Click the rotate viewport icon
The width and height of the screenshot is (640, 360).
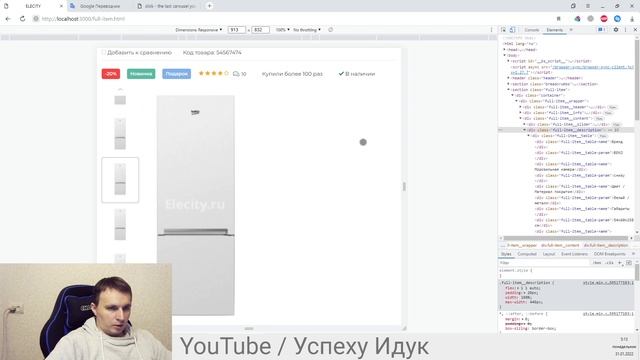(x=331, y=30)
